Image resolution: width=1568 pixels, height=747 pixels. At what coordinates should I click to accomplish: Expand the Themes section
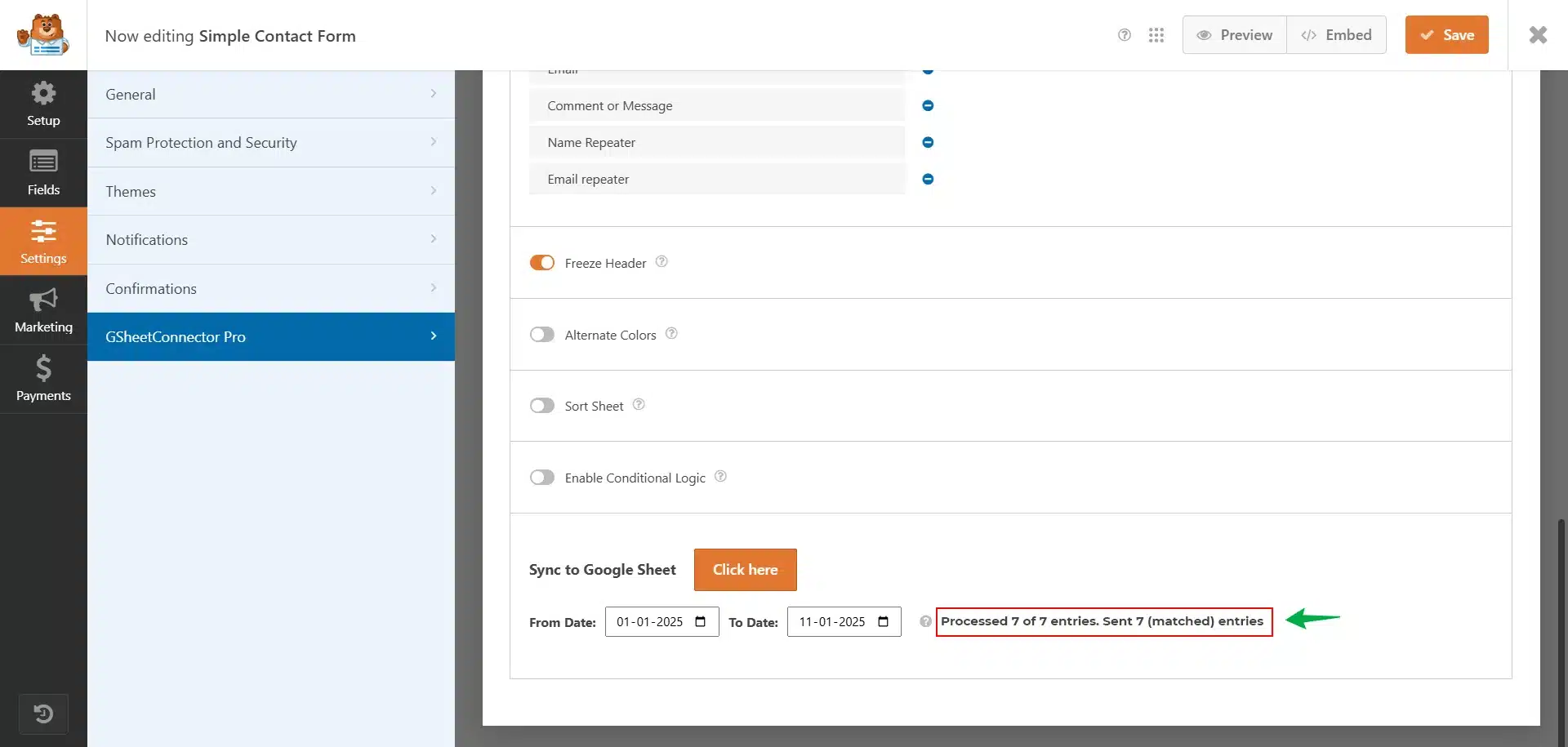[270, 191]
